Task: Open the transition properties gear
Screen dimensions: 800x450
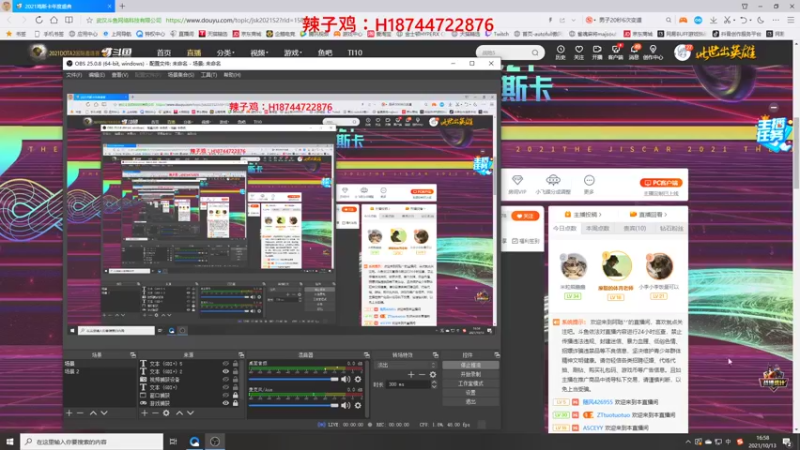Action: click(x=433, y=374)
